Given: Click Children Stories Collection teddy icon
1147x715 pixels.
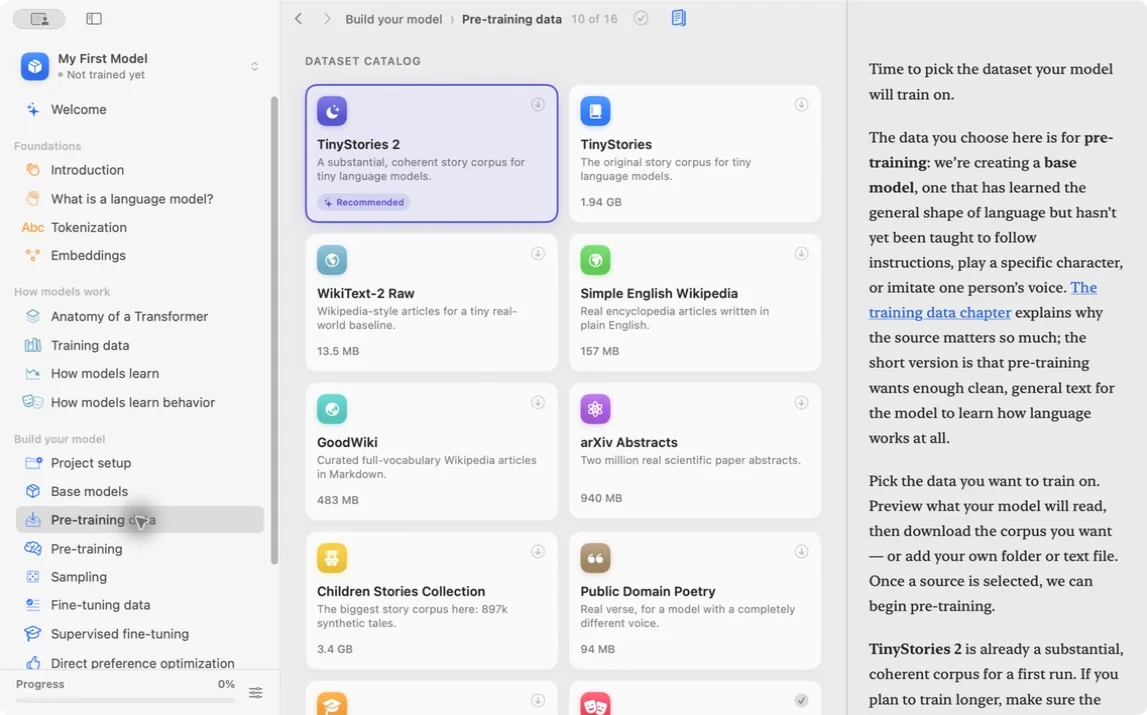Looking at the screenshot, I should (332, 558).
